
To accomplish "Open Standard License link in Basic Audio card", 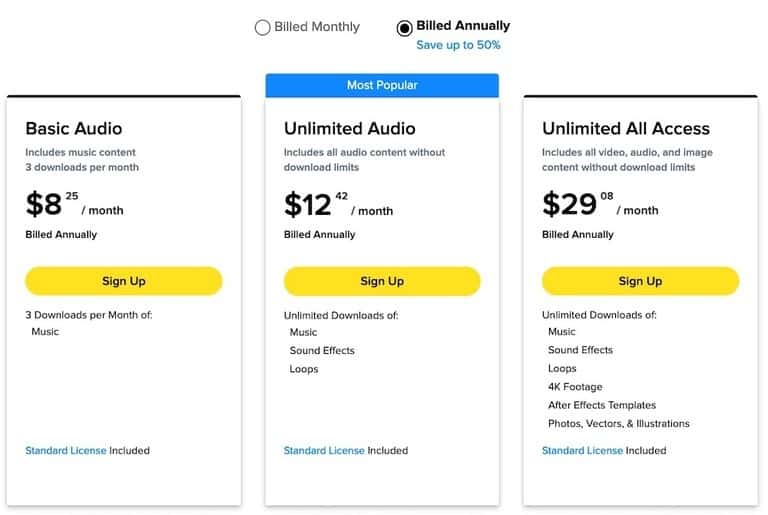I will [66, 451].
